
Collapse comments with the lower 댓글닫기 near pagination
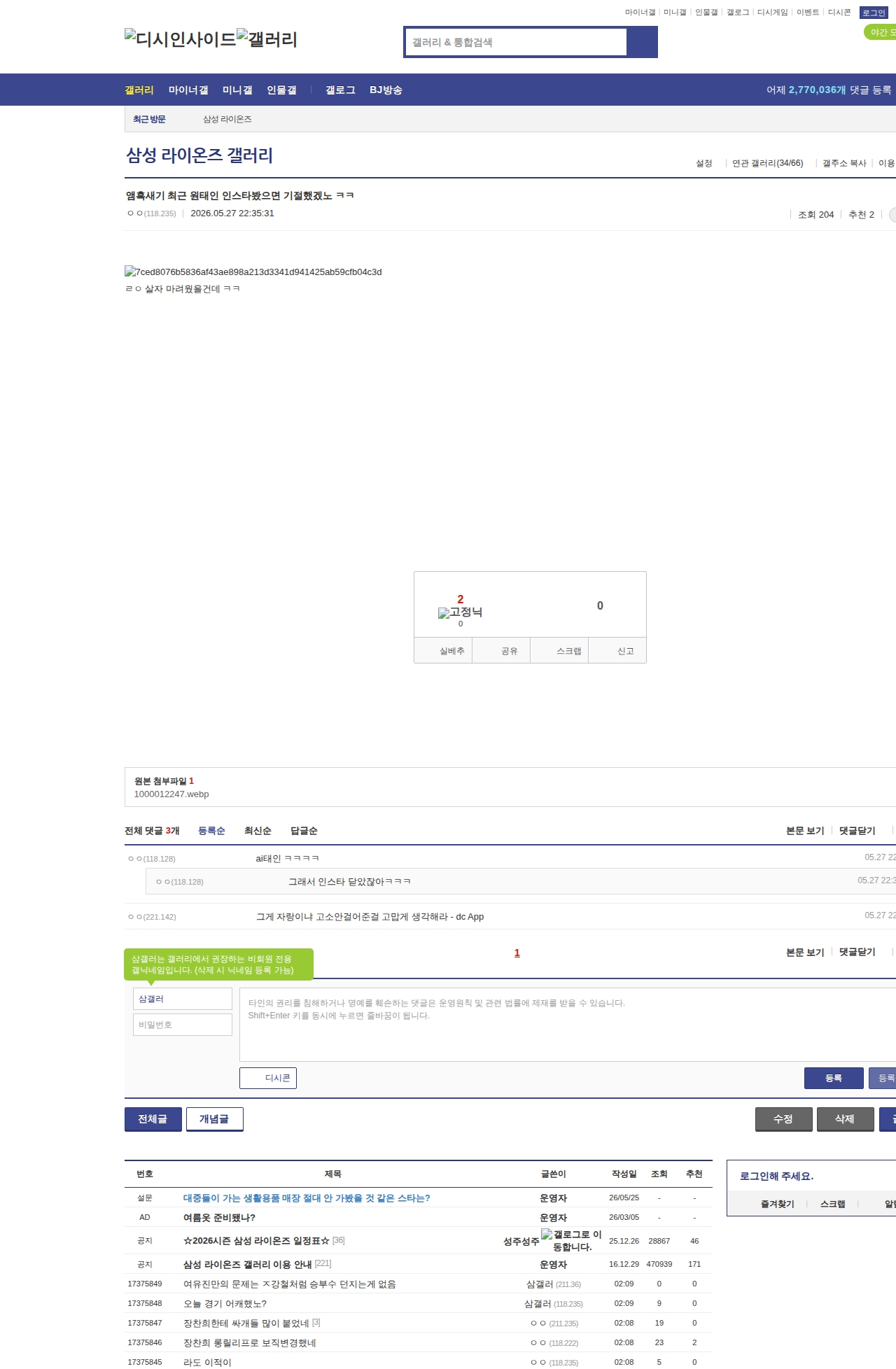(x=857, y=952)
